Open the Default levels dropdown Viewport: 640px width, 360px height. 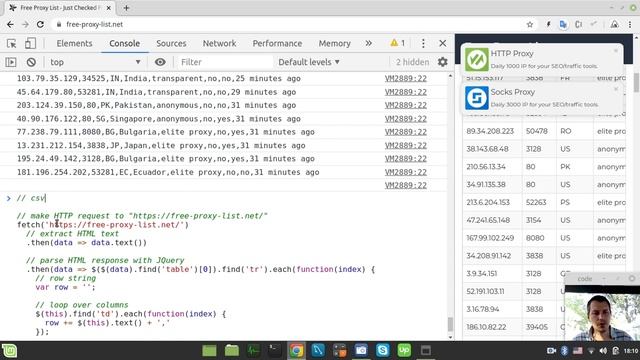click(x=309, y=62)
